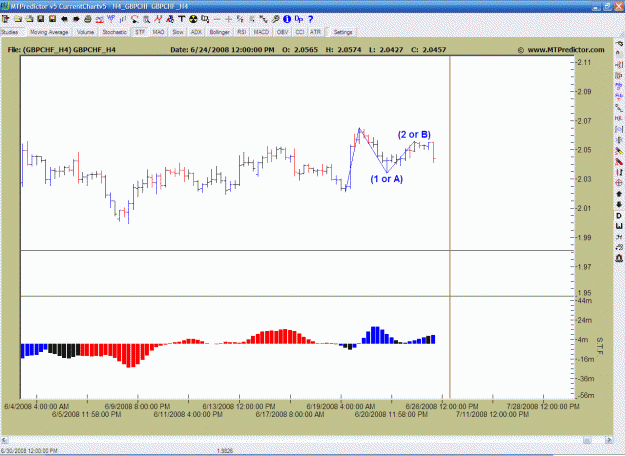Click the H/L icon in right toolbar
The width and height of the screenshot is (625, 456).
[619, 118]
